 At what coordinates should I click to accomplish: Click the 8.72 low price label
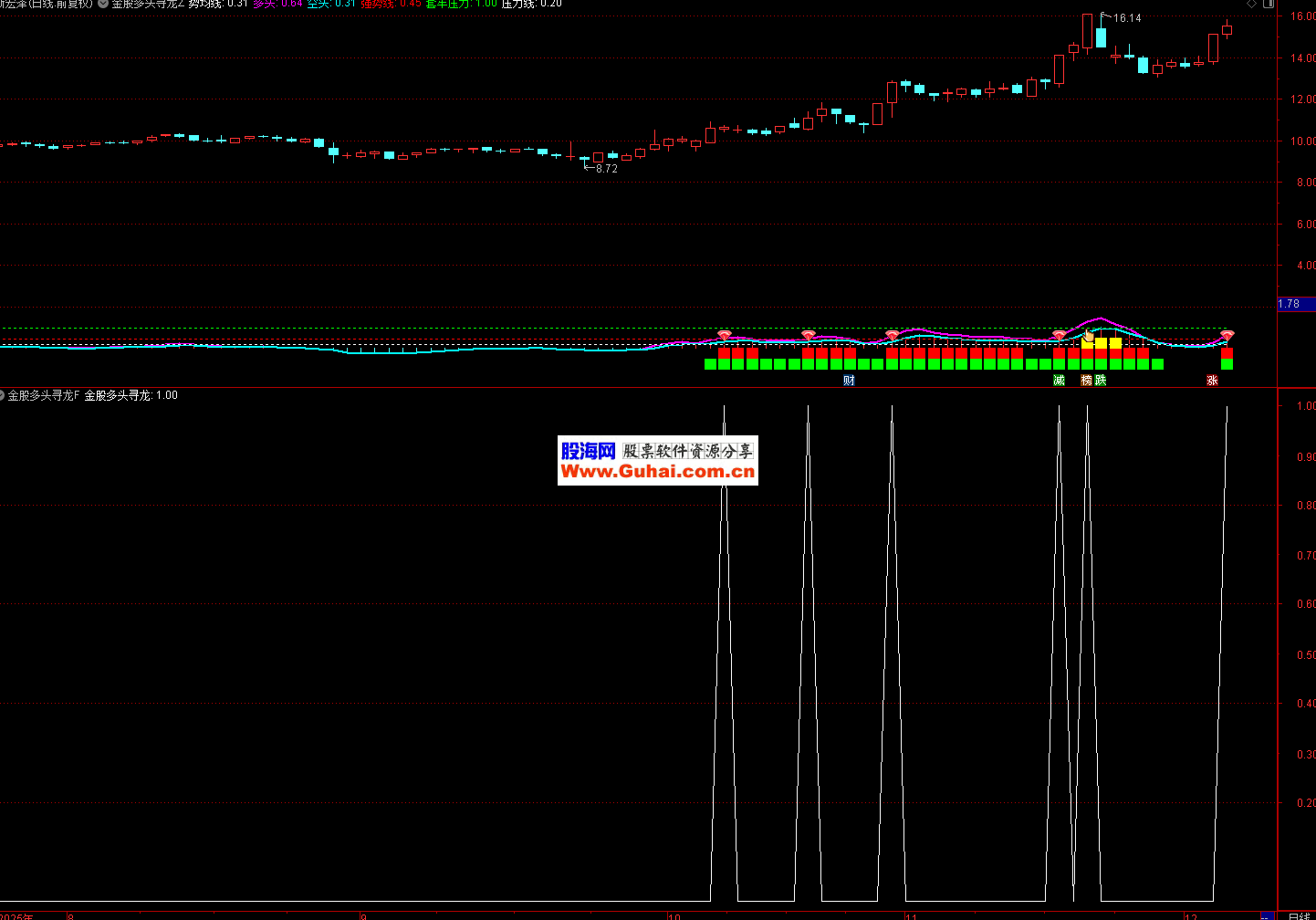[606, 169]
